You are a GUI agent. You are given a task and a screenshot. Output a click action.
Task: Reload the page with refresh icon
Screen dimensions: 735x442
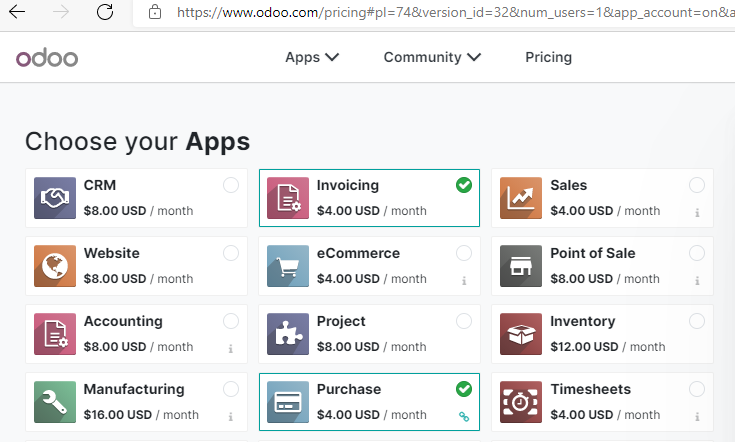(x=105, y=12)
